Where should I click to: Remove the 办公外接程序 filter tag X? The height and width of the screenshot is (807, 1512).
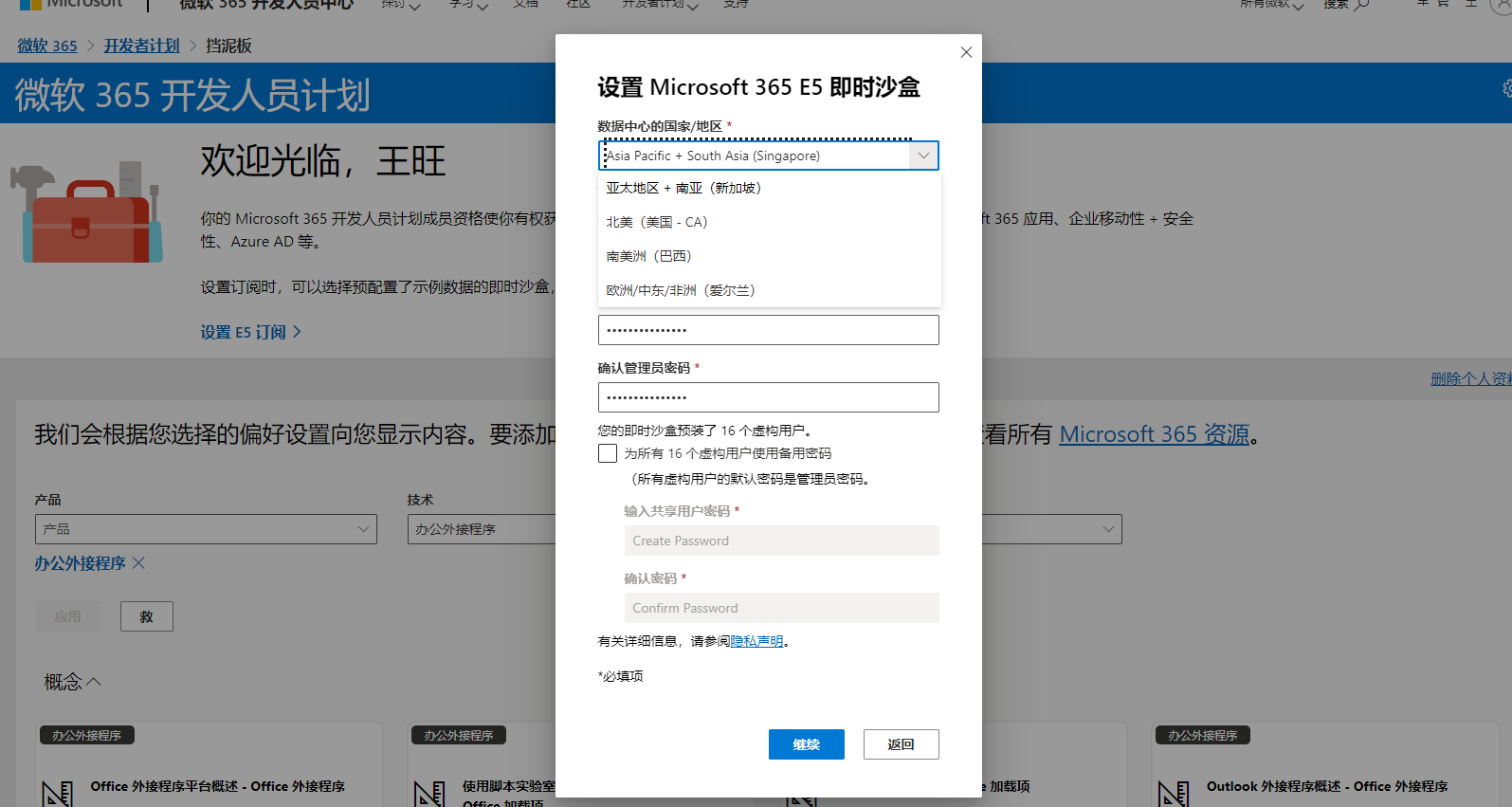(138, 563)
